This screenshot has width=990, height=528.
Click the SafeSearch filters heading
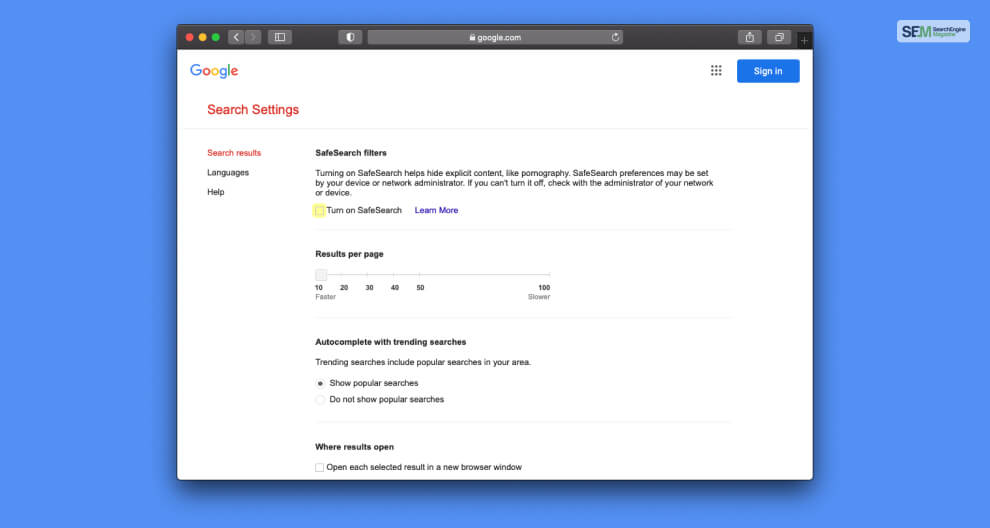pos(350,153)
